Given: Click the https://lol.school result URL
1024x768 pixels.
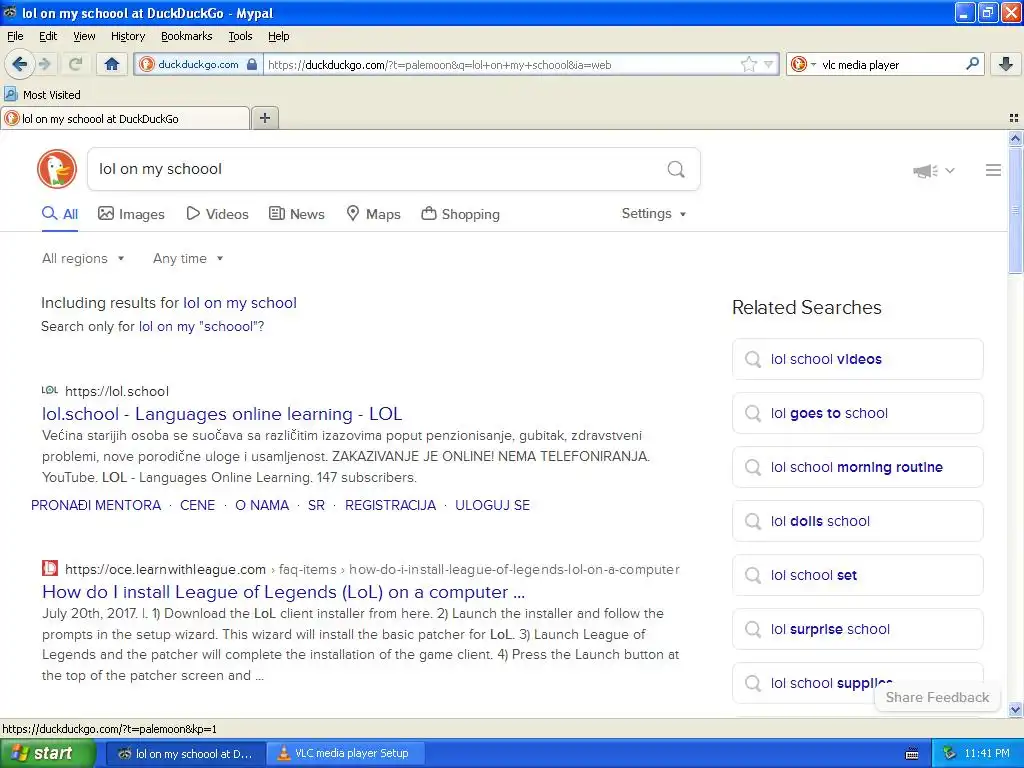Looking at the screenshot, I should click(x=117, y=391).
